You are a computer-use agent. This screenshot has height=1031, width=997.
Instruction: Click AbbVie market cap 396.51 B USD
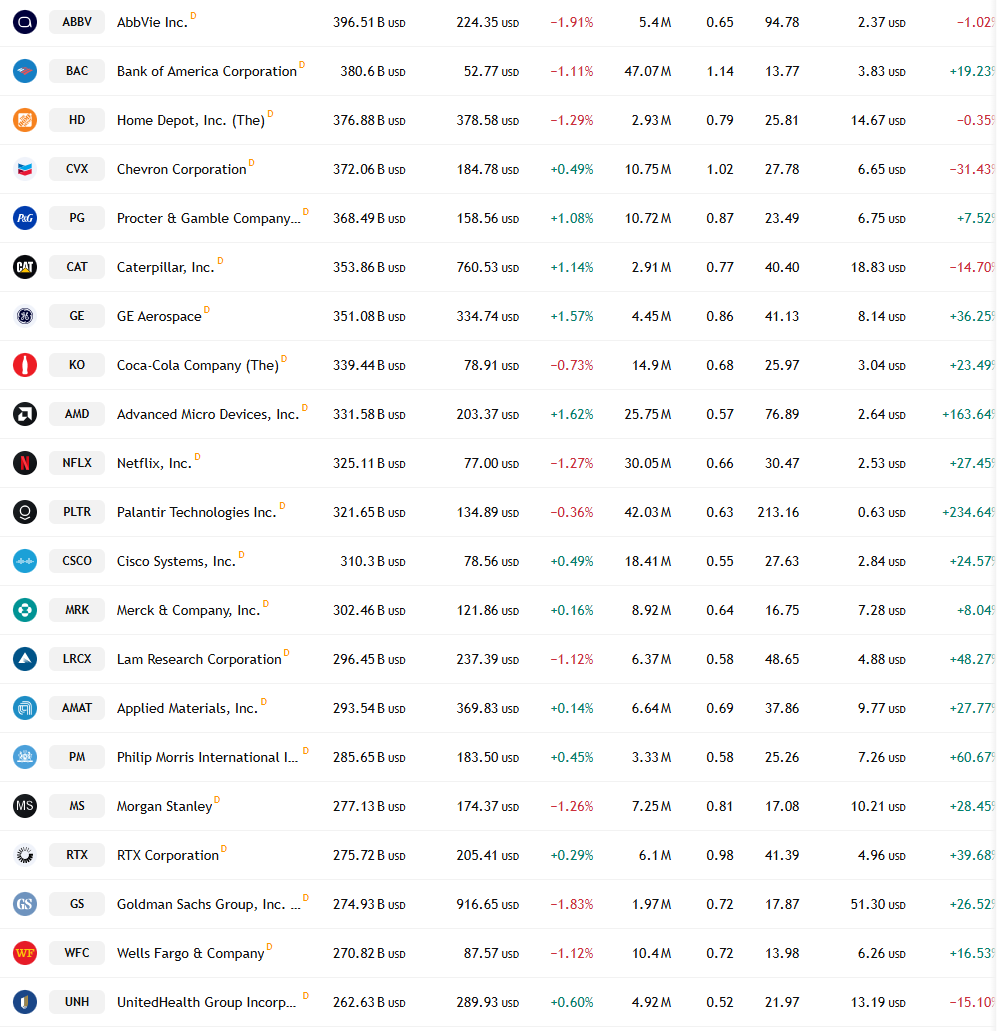tap(369, 23)
